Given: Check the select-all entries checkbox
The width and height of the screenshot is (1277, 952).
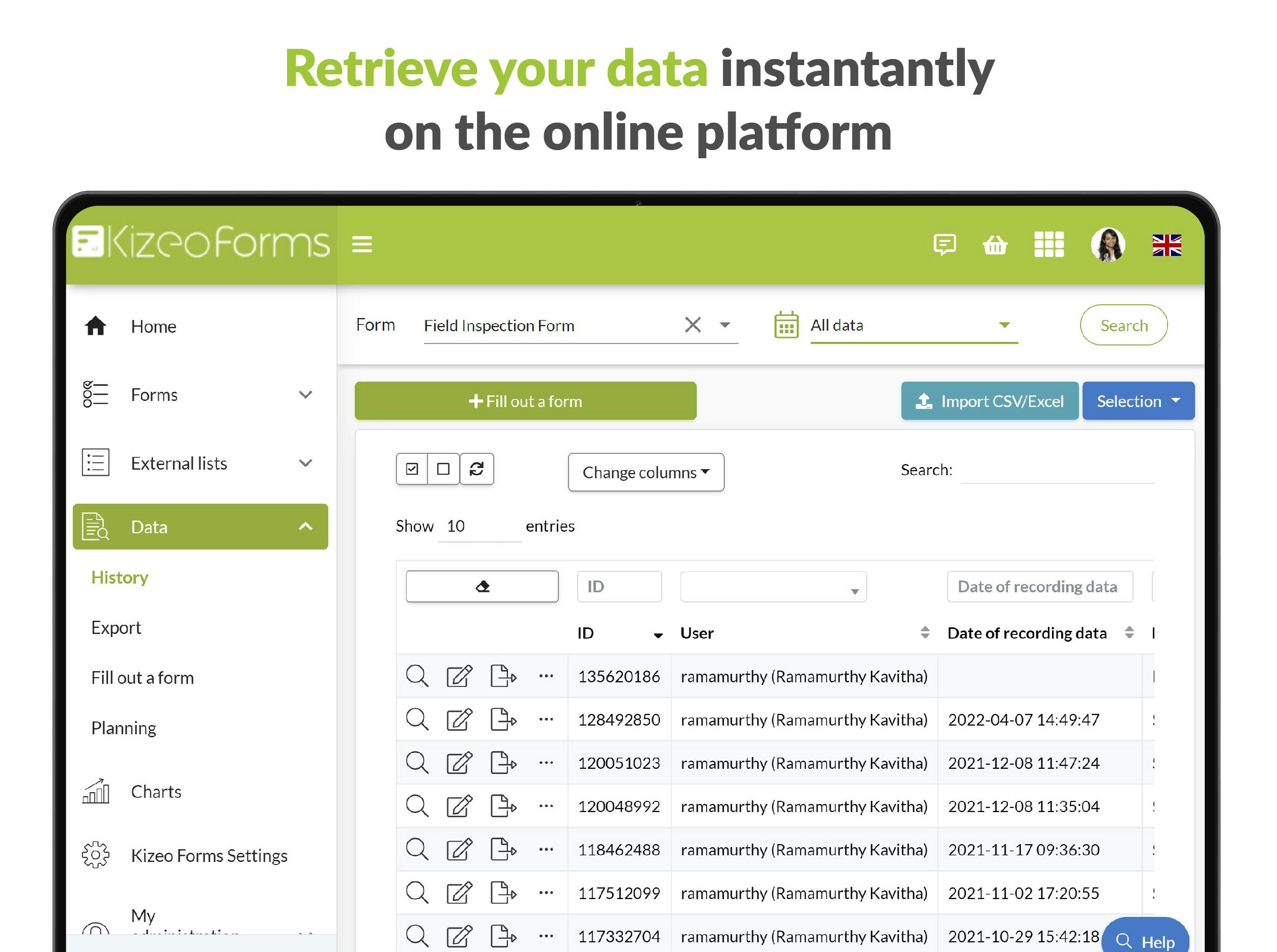Looking at the screenshot, I should pyautogui.click(x=411, y=469).
